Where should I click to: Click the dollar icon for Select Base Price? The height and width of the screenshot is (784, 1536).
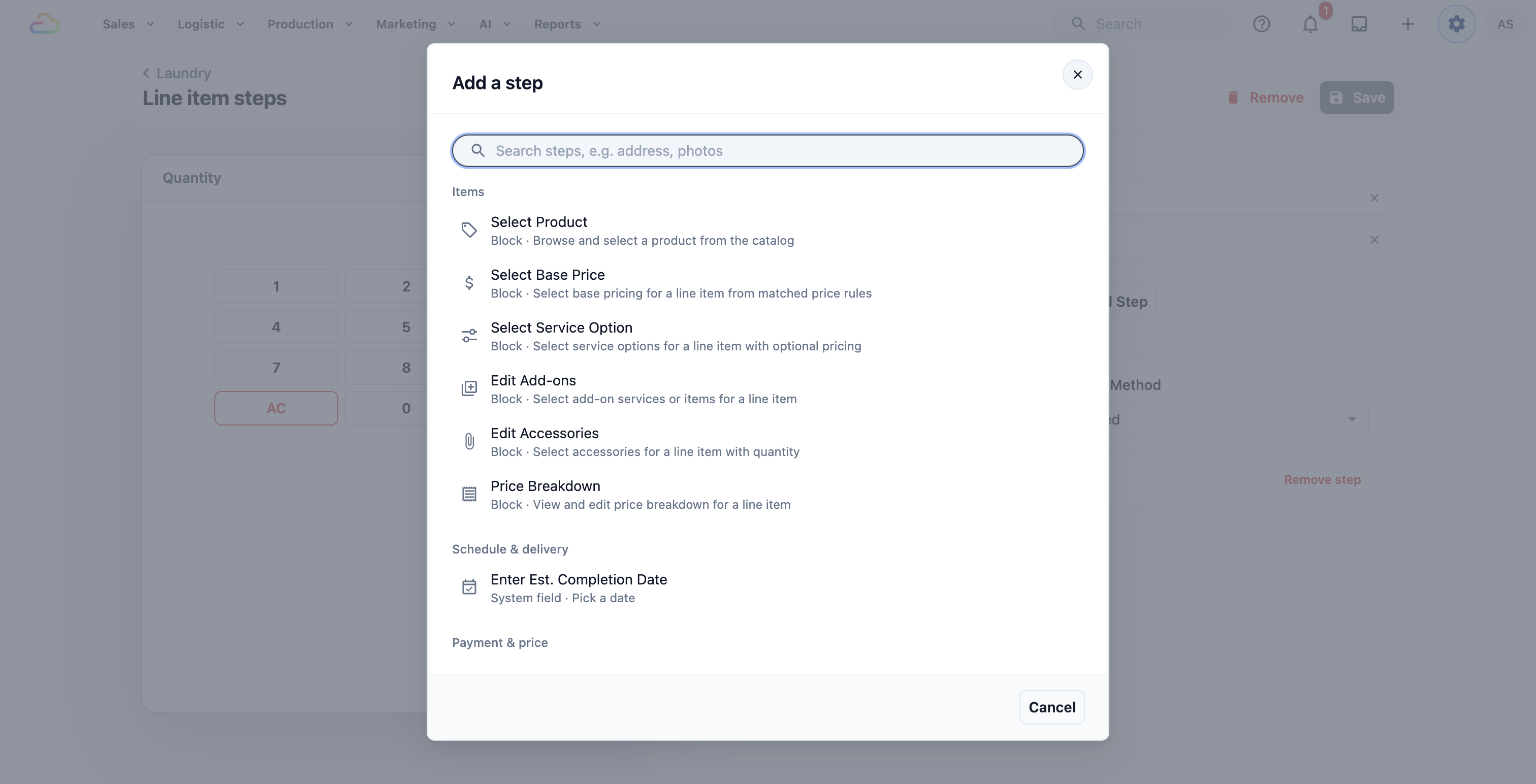[469, 283]
